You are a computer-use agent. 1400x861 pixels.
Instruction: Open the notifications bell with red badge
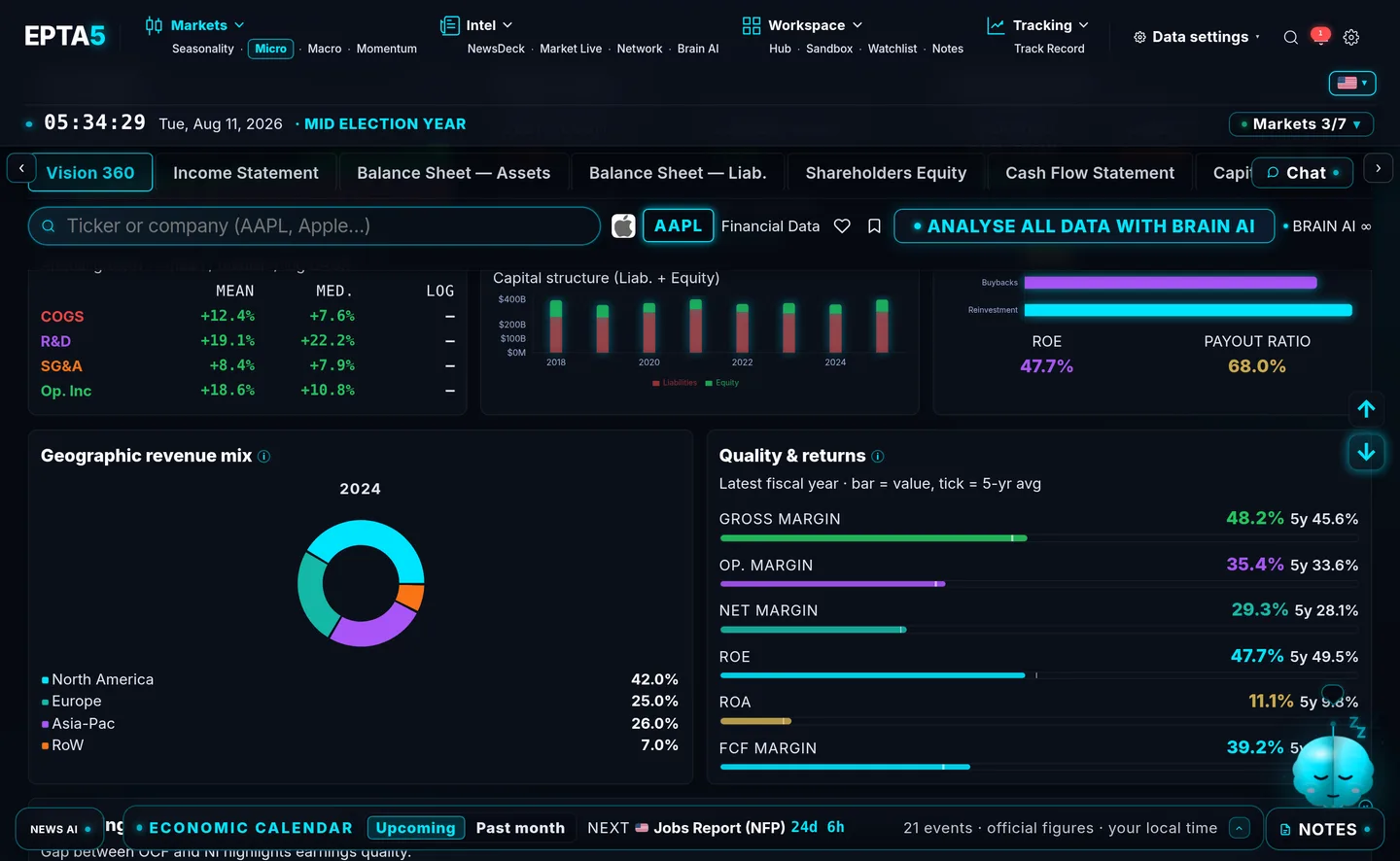click(x=1319, y=36)
